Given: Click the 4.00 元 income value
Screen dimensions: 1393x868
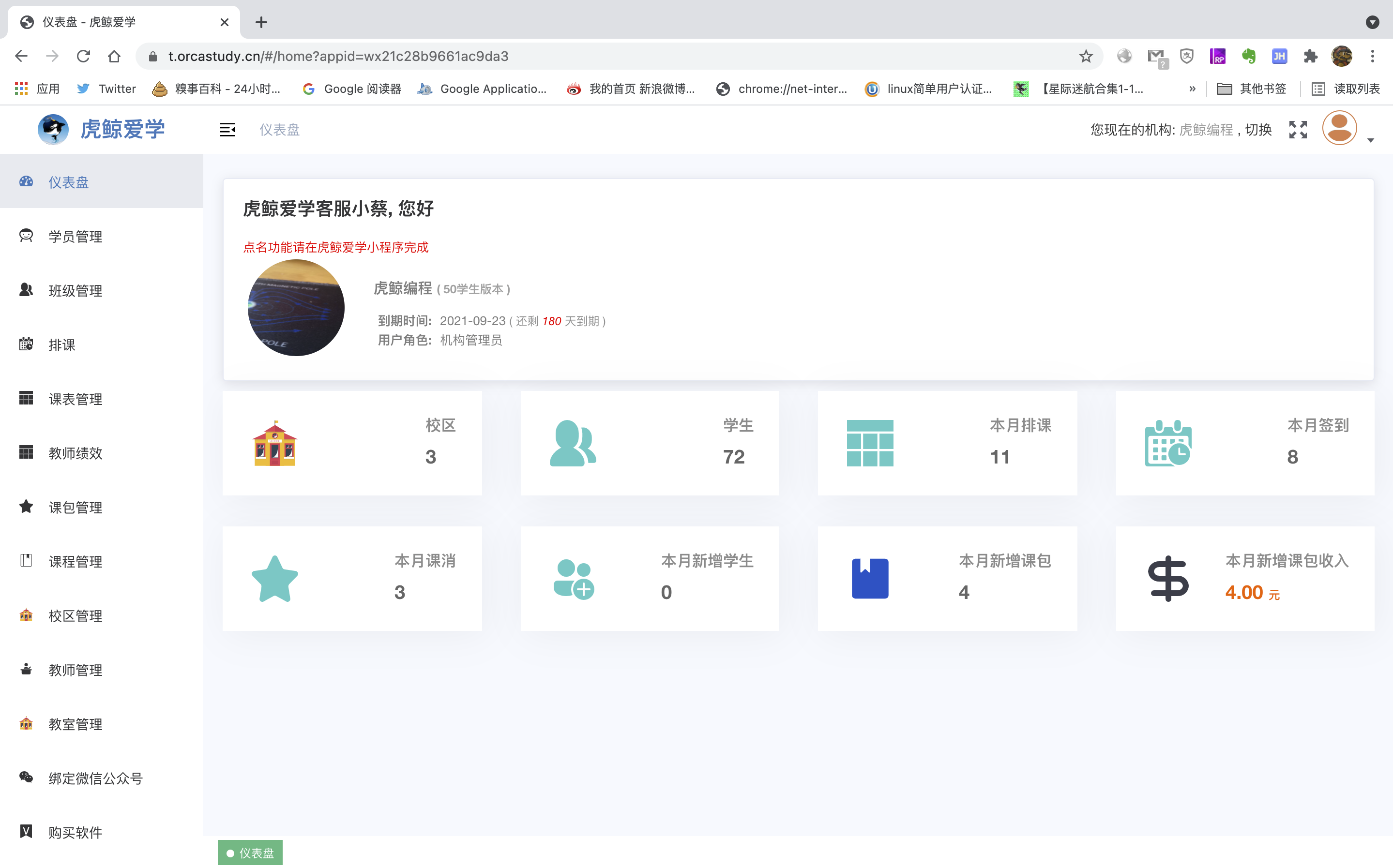Looking at the screenshot, I should coord(1252,592).
